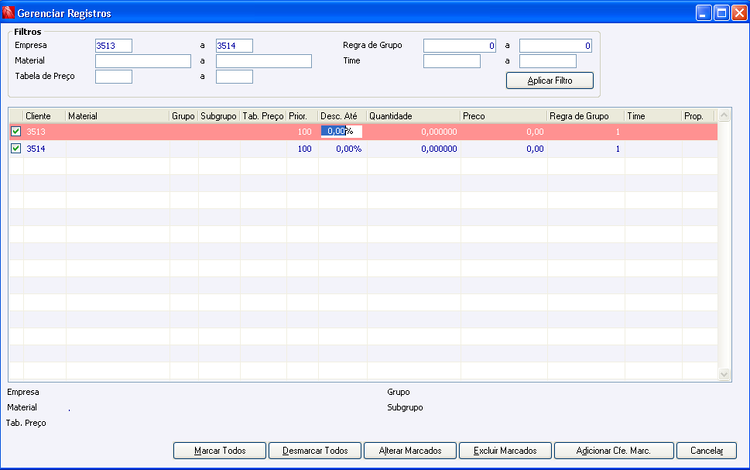The height and width of the screenshot is (470, 750).
Task: Click Desmarcar Todos button
Action: pos(315,450)
